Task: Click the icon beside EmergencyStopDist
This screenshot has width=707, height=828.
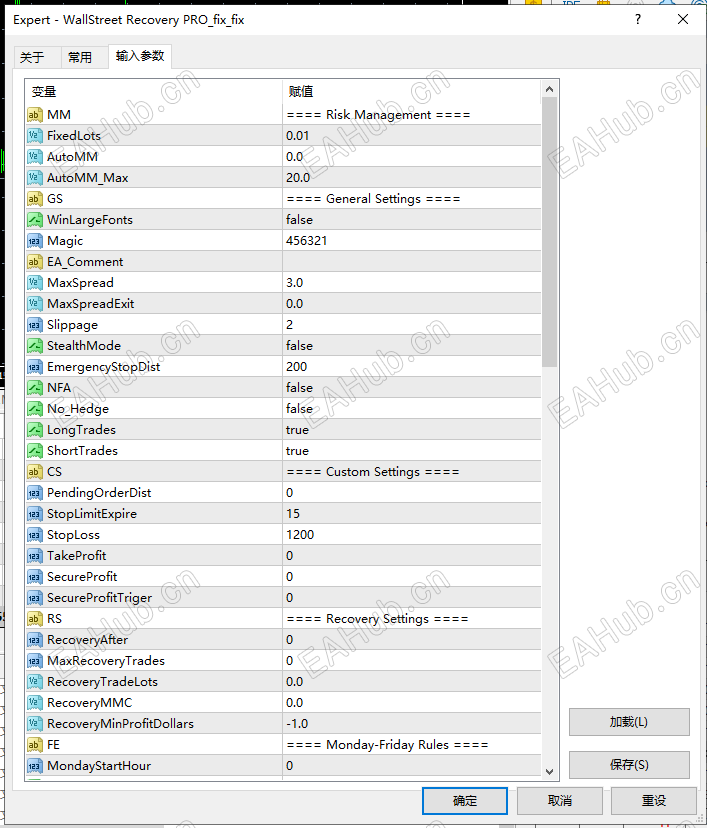Action: [x=34, y=366]
